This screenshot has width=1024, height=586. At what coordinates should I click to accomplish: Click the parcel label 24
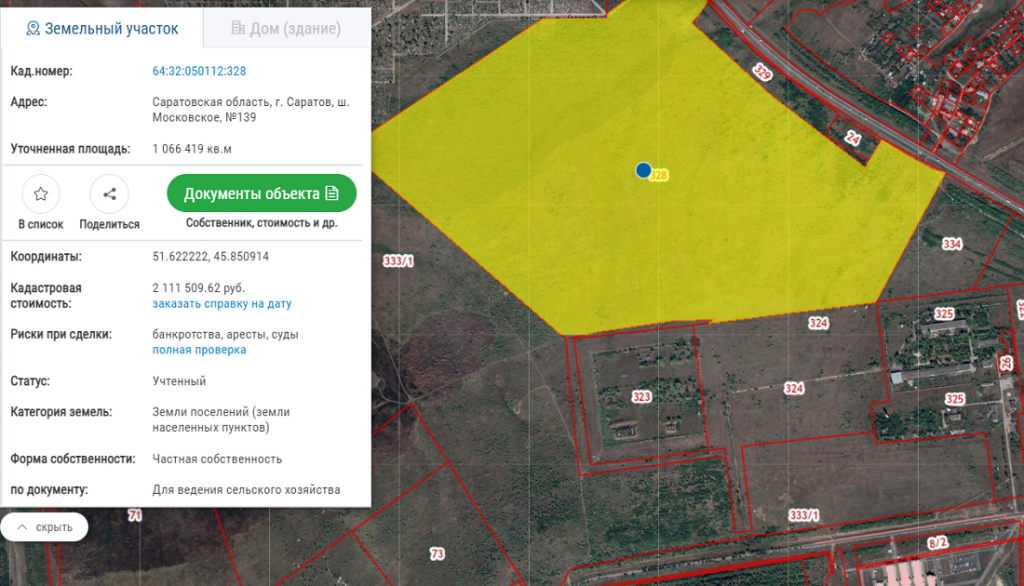pos(852,138)
